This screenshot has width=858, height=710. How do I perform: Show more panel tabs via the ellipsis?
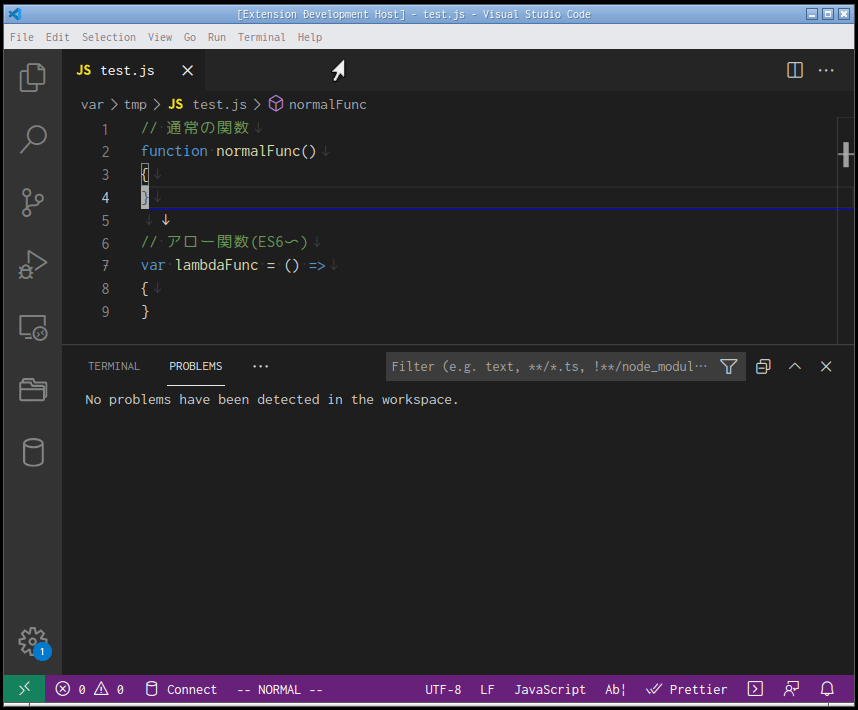pos(260,366)
